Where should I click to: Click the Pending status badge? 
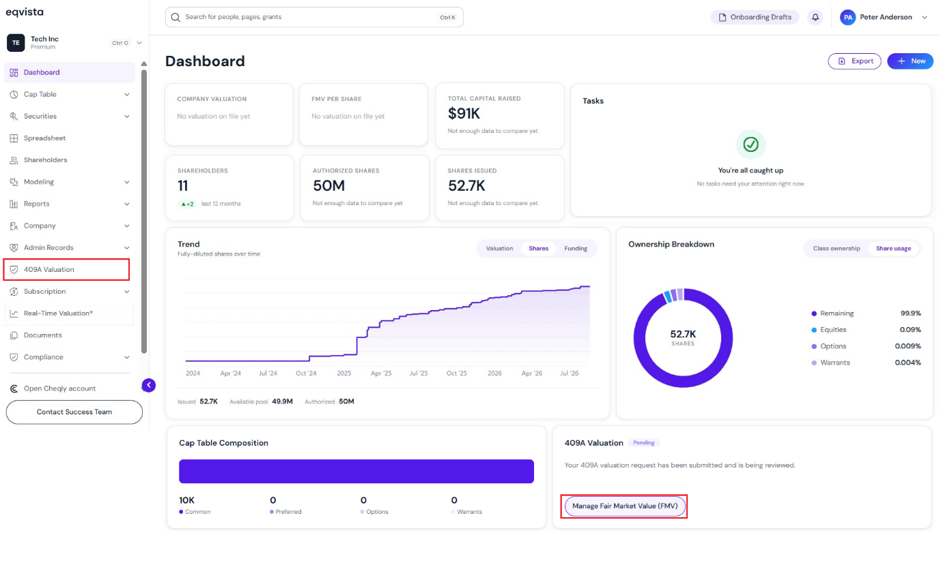click(x=644, y=443)
